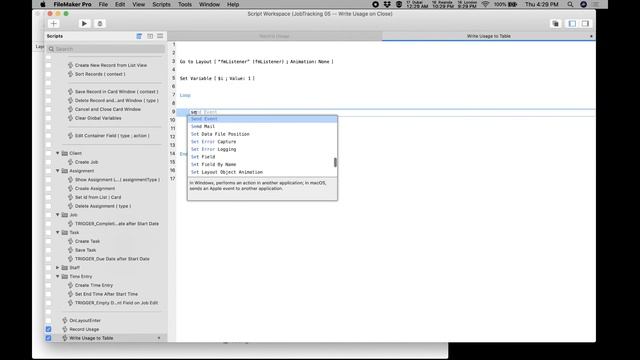
Task: Collapse the Client folder triangle
Action: (58, 153)
